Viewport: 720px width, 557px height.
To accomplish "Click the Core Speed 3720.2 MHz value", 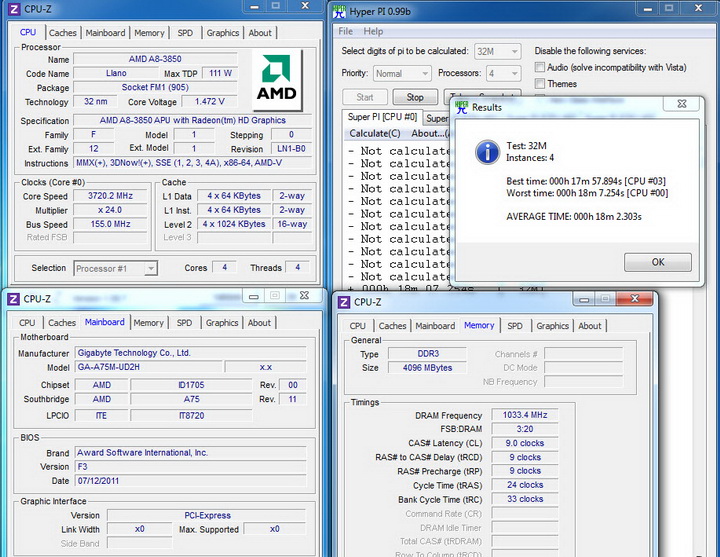I will point(110,196).
